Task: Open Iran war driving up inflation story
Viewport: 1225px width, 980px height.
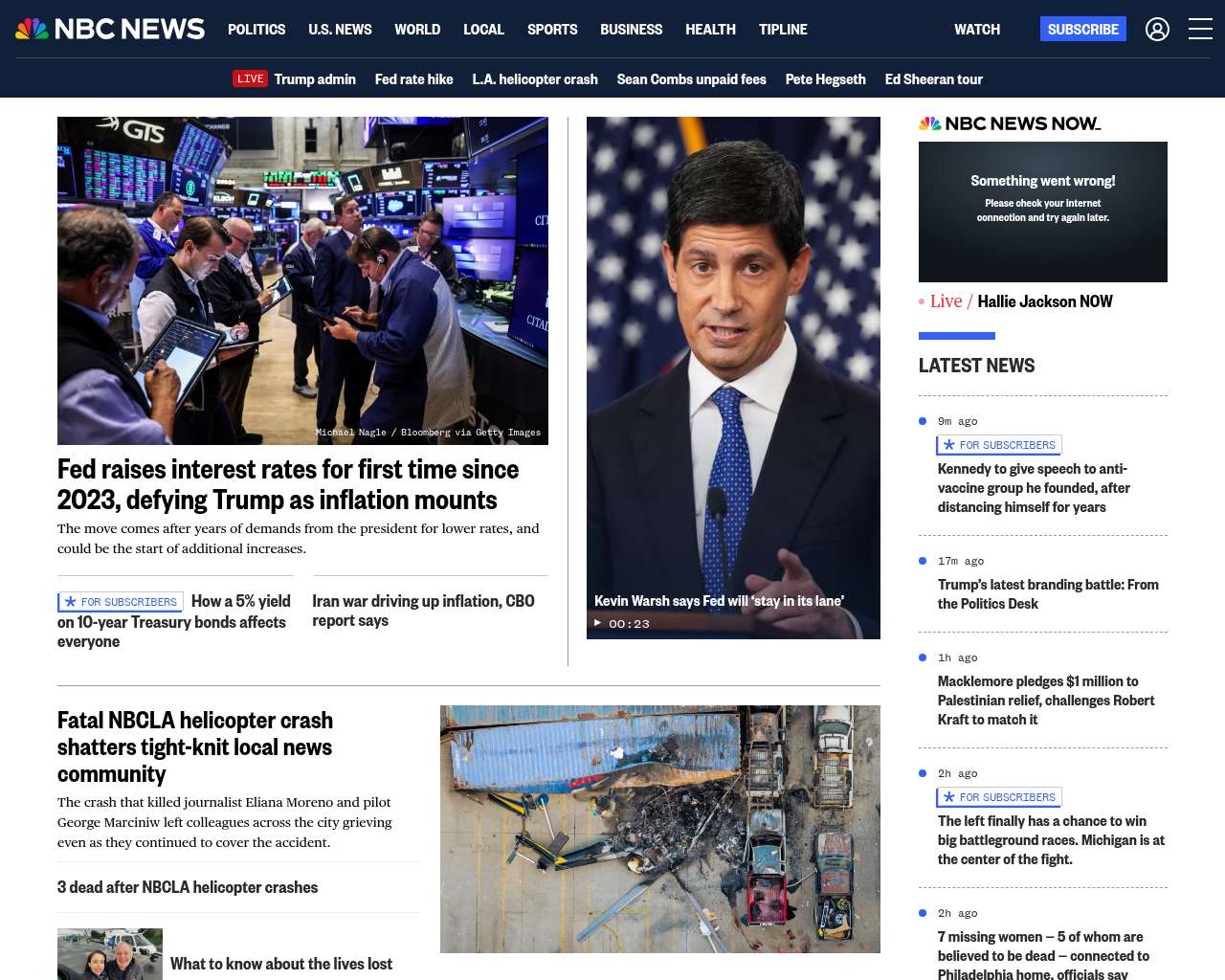Action: click(x=423, y=611)
